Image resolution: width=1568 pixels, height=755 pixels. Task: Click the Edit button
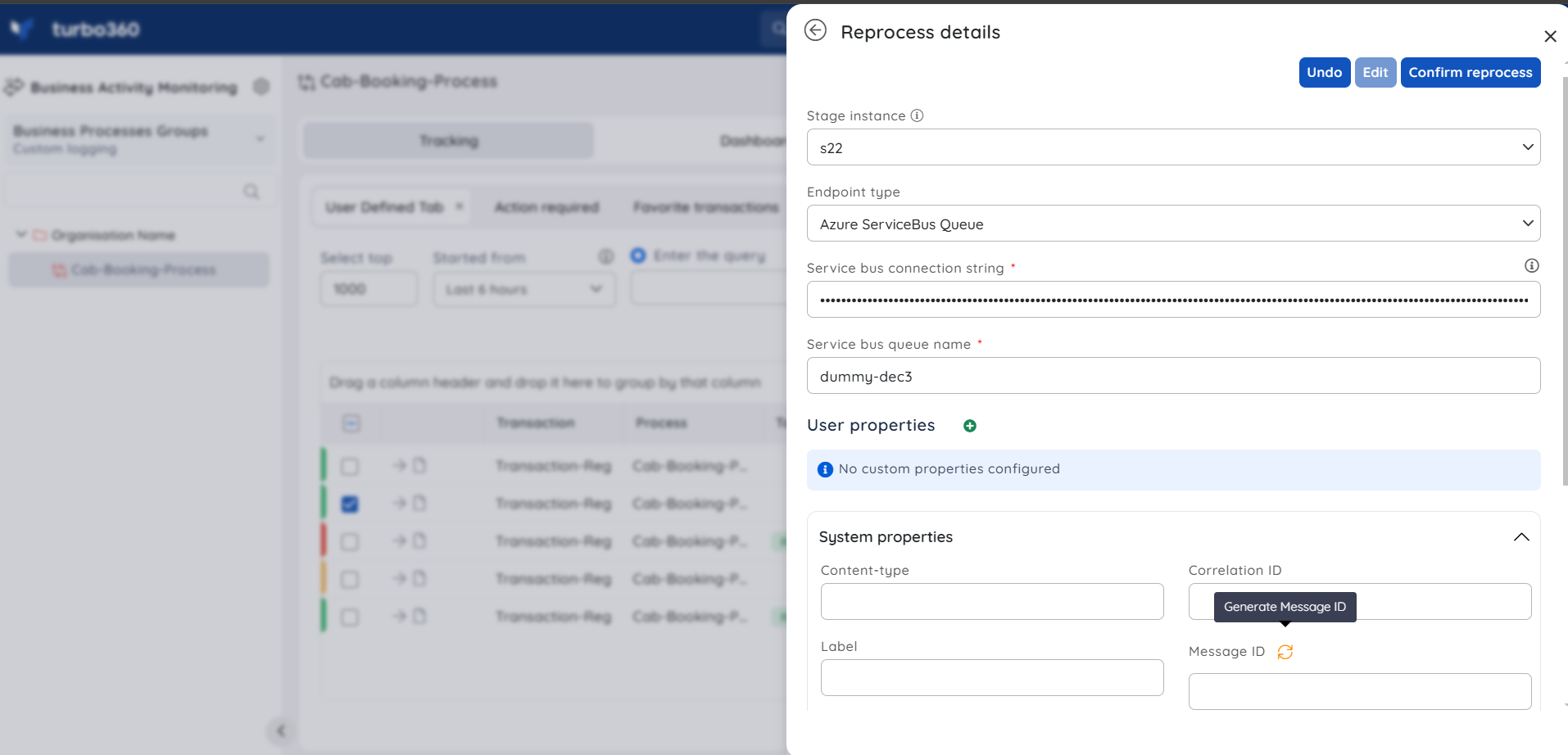(x=1375, y=72)
